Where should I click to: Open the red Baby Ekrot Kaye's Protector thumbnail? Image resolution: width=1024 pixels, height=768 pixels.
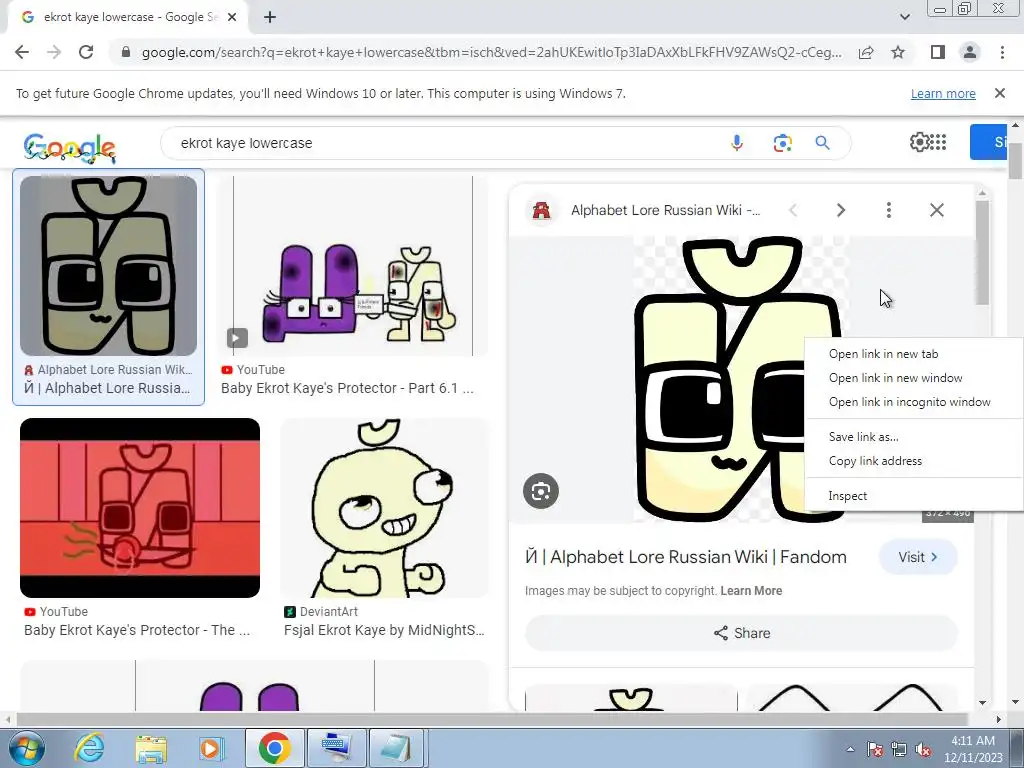140,507
